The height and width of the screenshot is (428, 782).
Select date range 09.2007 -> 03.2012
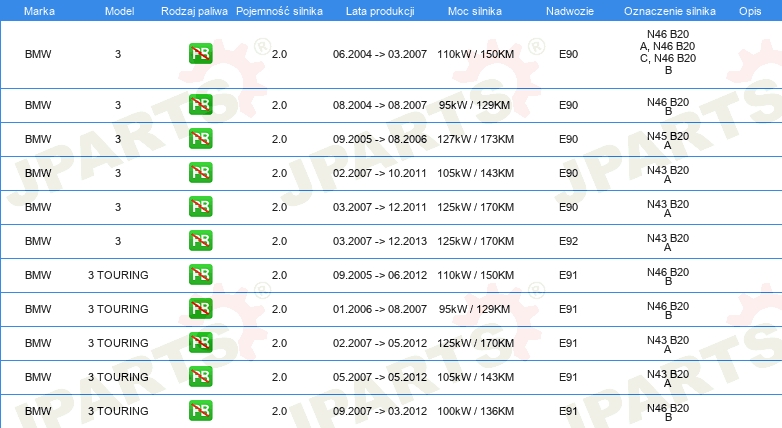tap(380, 411)
